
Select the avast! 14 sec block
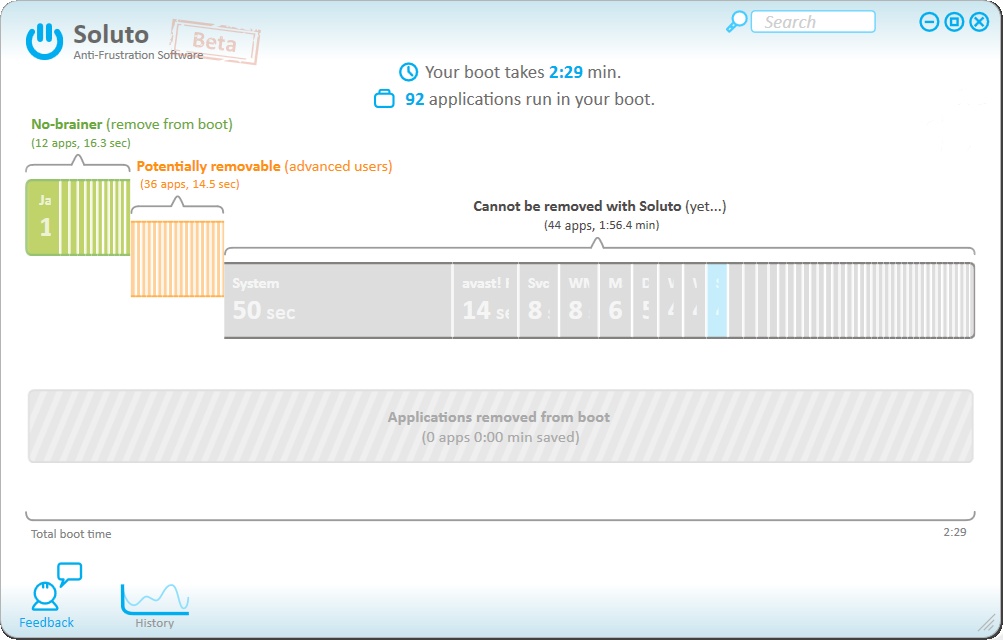485,300
